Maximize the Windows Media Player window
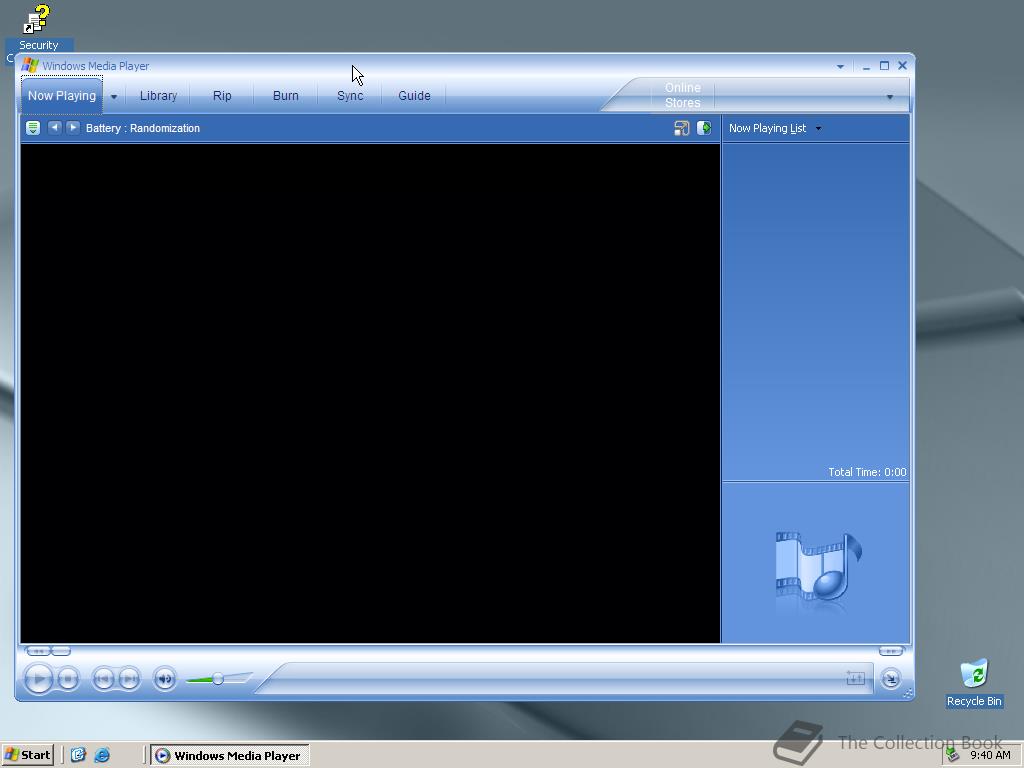The image size is (1024, 768). point(884,65)
